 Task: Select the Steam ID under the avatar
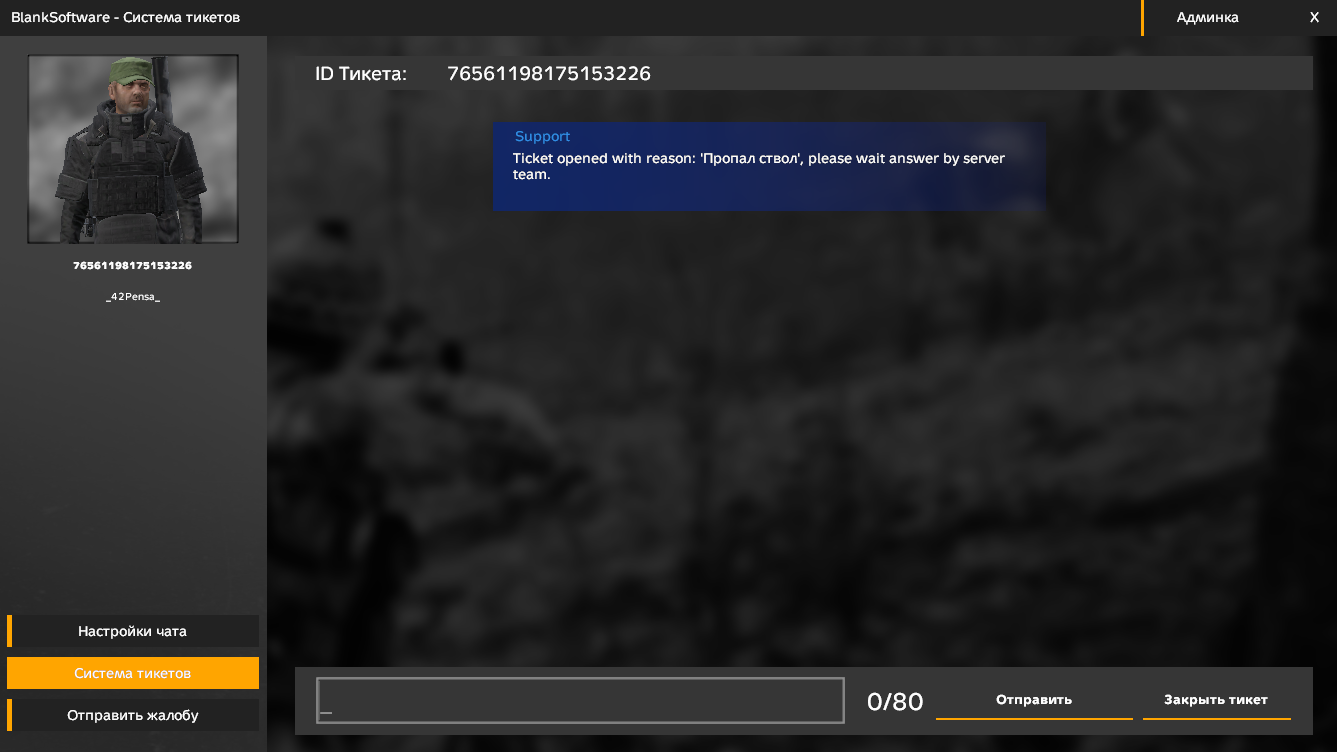point(132,266)
